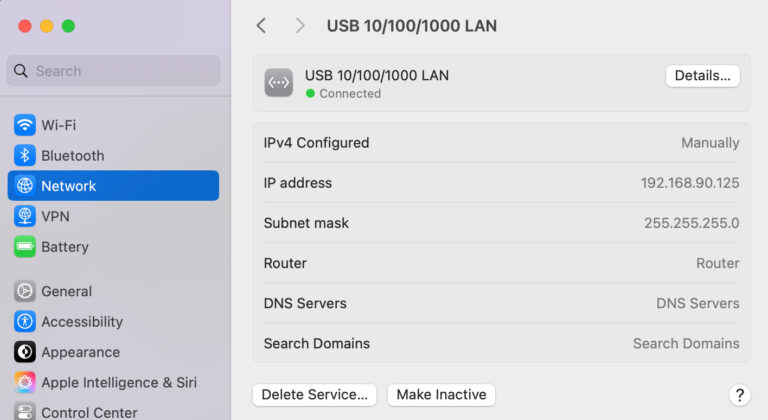Go forward with the right chevron
The height and width of the screenshot is (420, 768).
click(300, 26)
